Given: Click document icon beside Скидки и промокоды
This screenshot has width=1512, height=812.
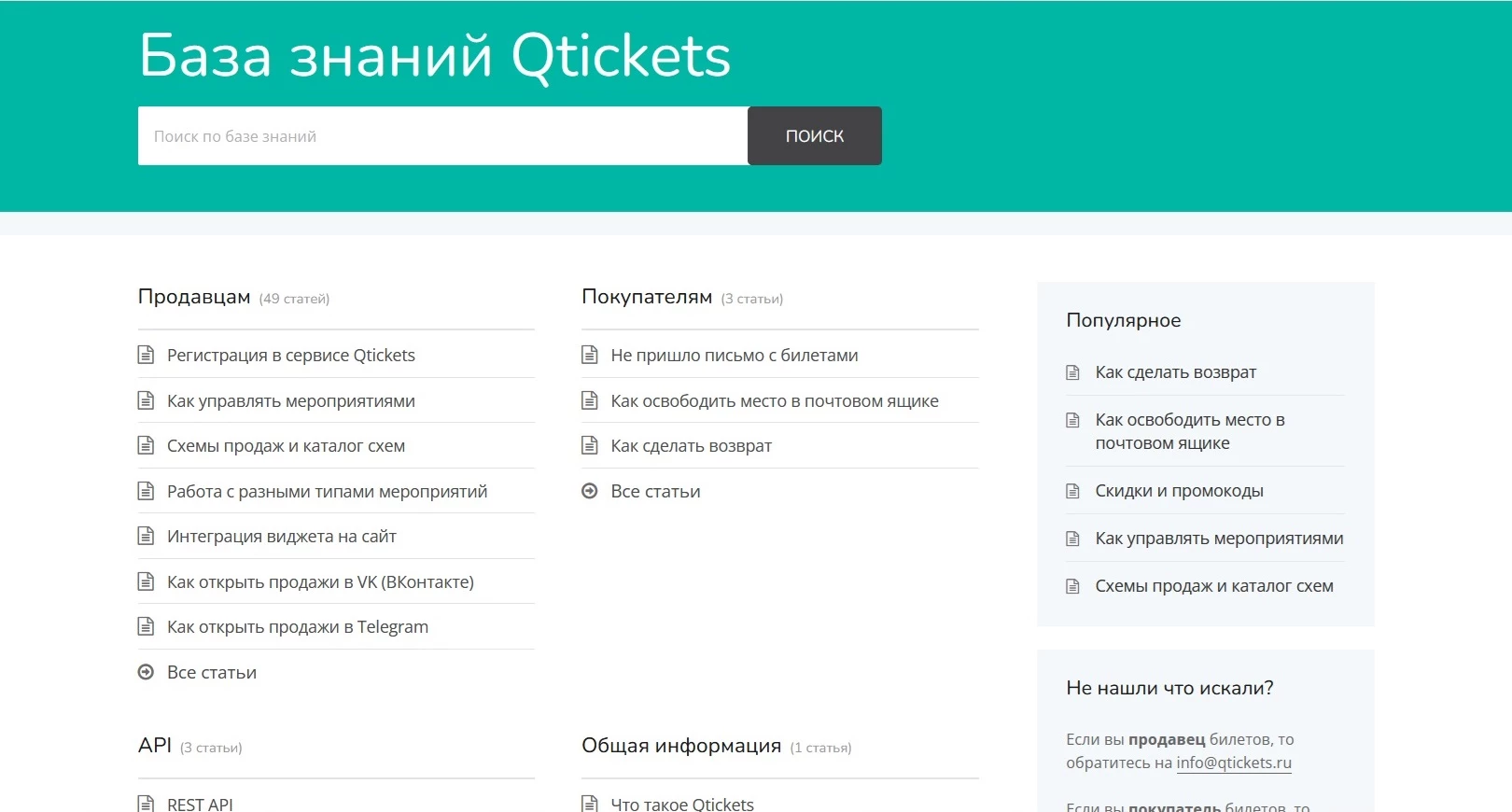Looking at the screenshot, I should click(x=1073, y=491).
